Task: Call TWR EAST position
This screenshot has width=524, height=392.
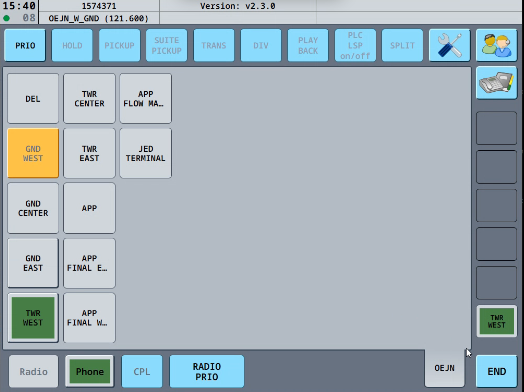Action: click(x=89, y=153)
